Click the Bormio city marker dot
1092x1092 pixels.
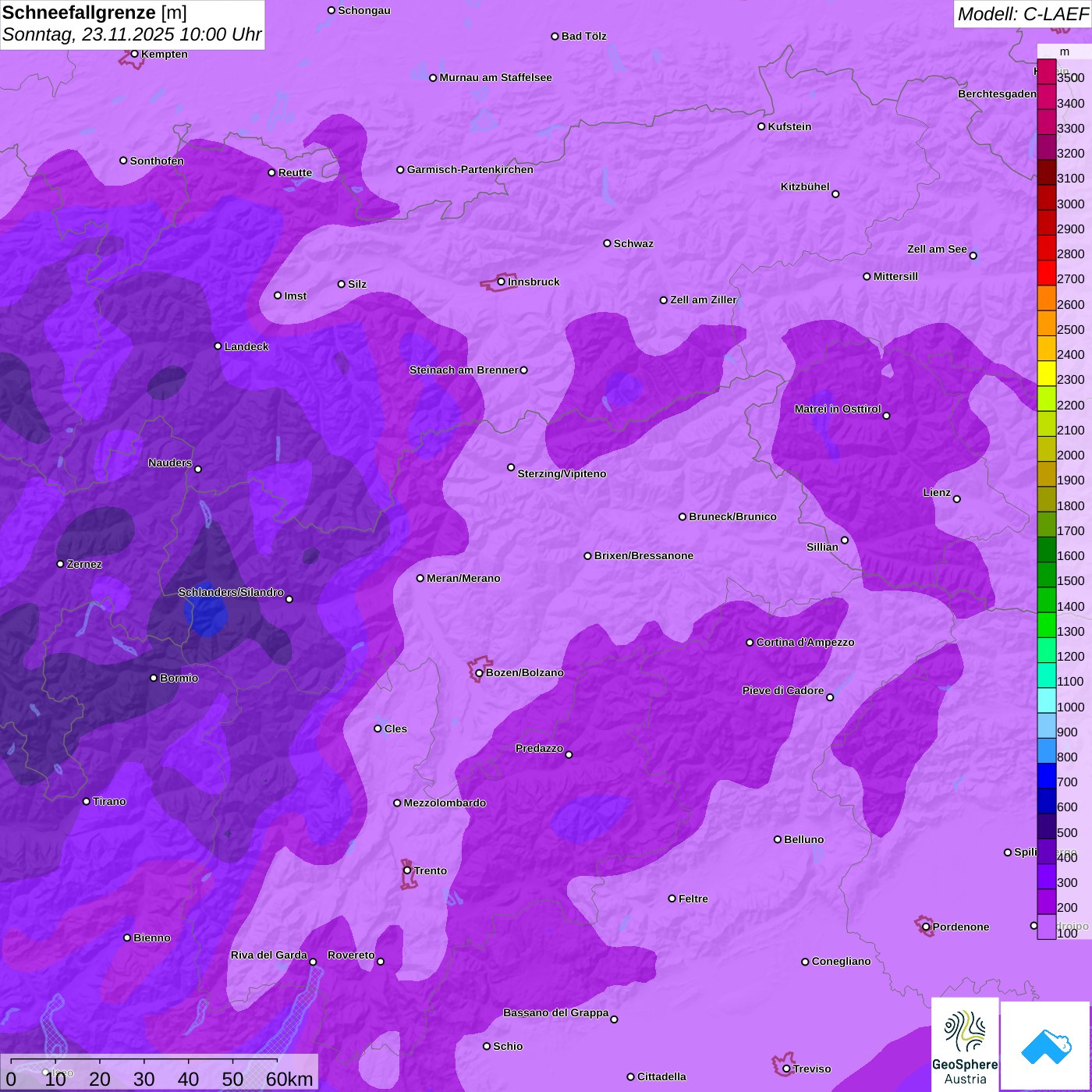tap(154, 678)
